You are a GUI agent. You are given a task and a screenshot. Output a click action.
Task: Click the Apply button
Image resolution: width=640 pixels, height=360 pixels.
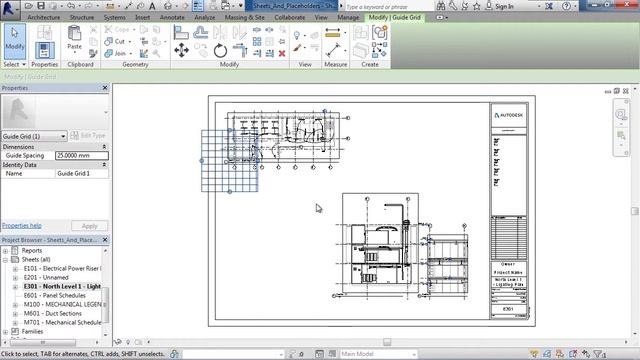click(89, 226)
